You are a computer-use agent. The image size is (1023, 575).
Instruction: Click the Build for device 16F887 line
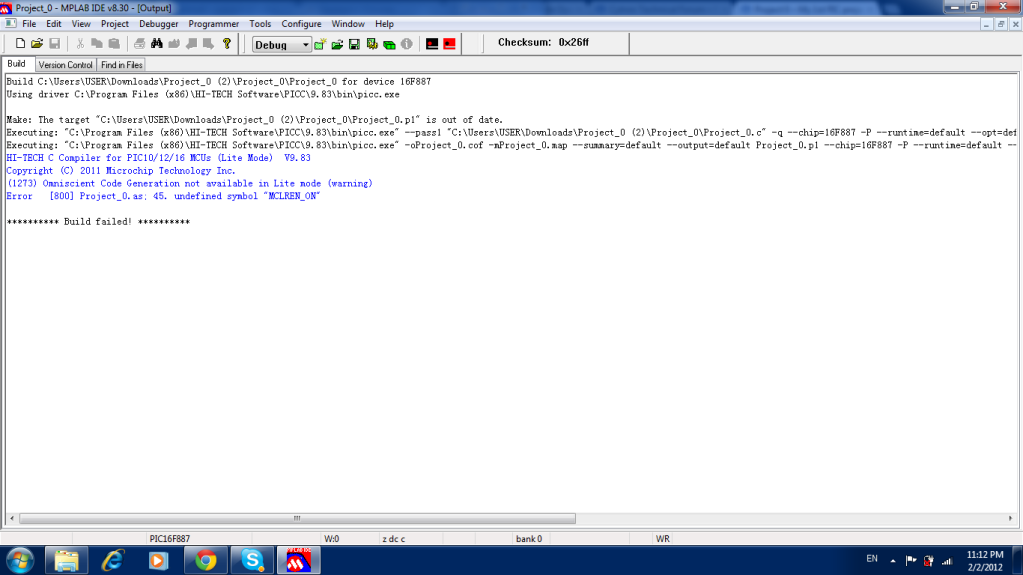click(x=219, y=82)
